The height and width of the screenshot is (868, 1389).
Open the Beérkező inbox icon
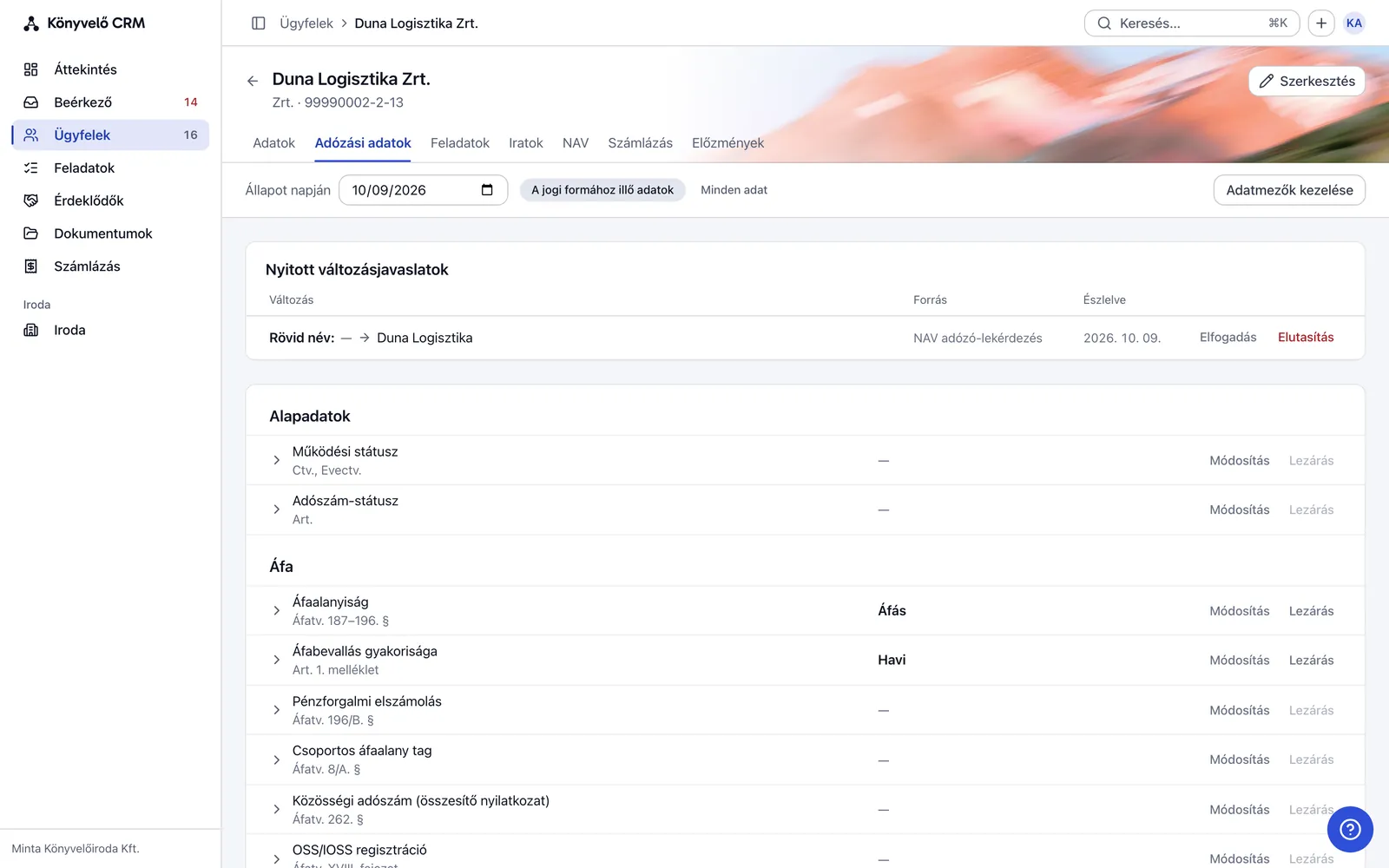tap(31, 102)
